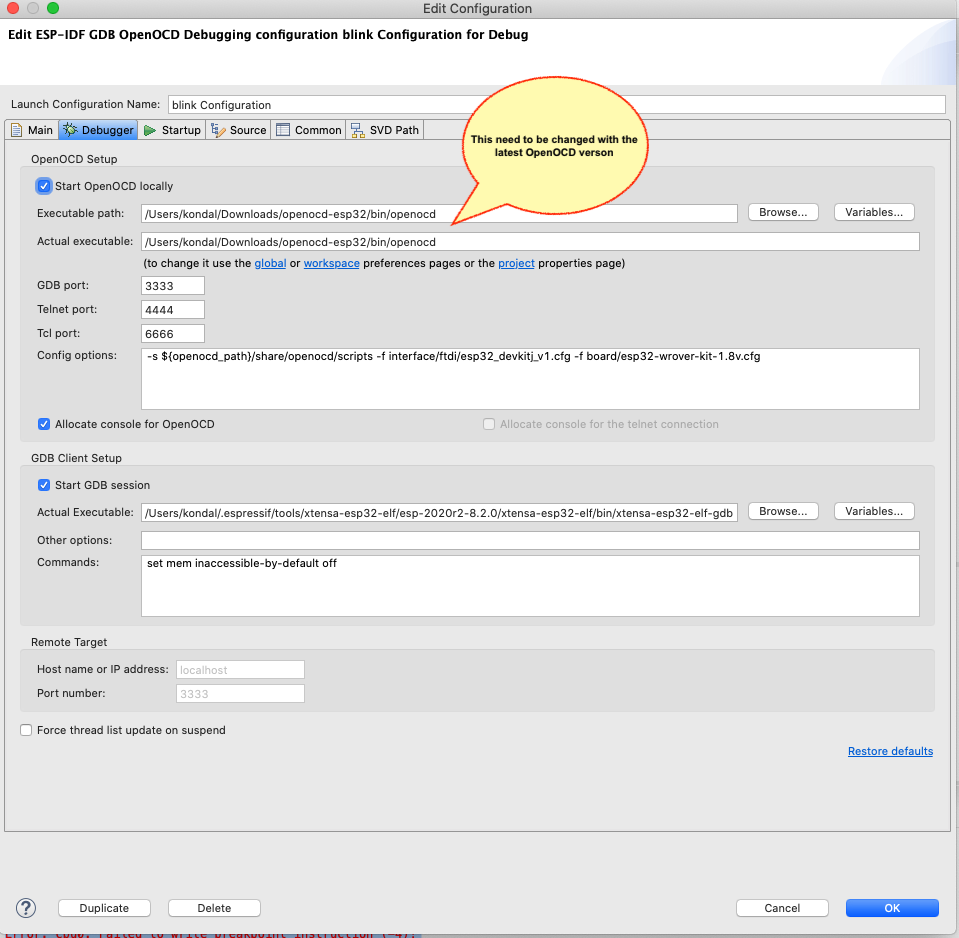
Task: Open the global preferences link
Action: [270, 263]
